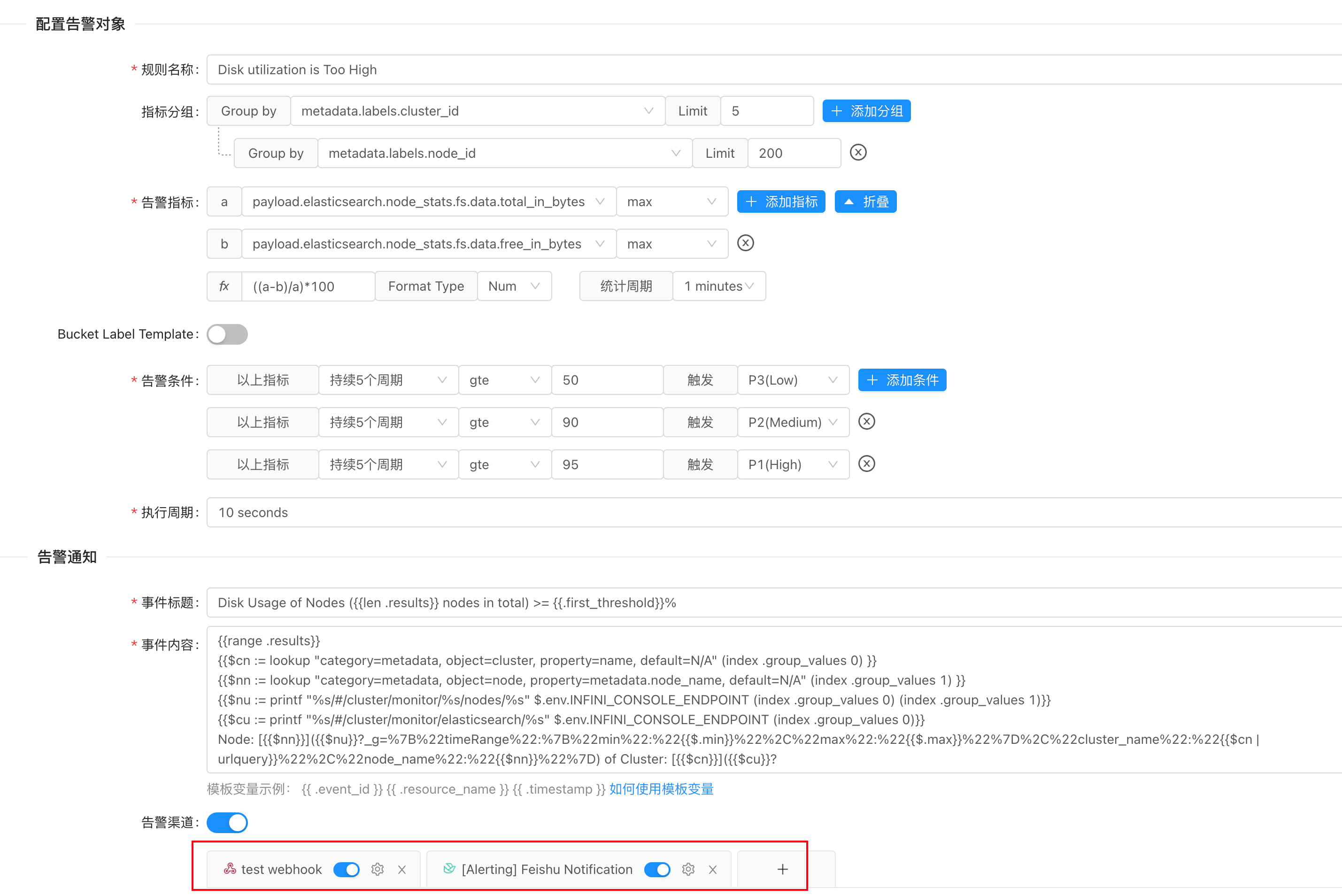Click the metric label a
Viewport: 1342px width, 896px height.
click(224, 202)
